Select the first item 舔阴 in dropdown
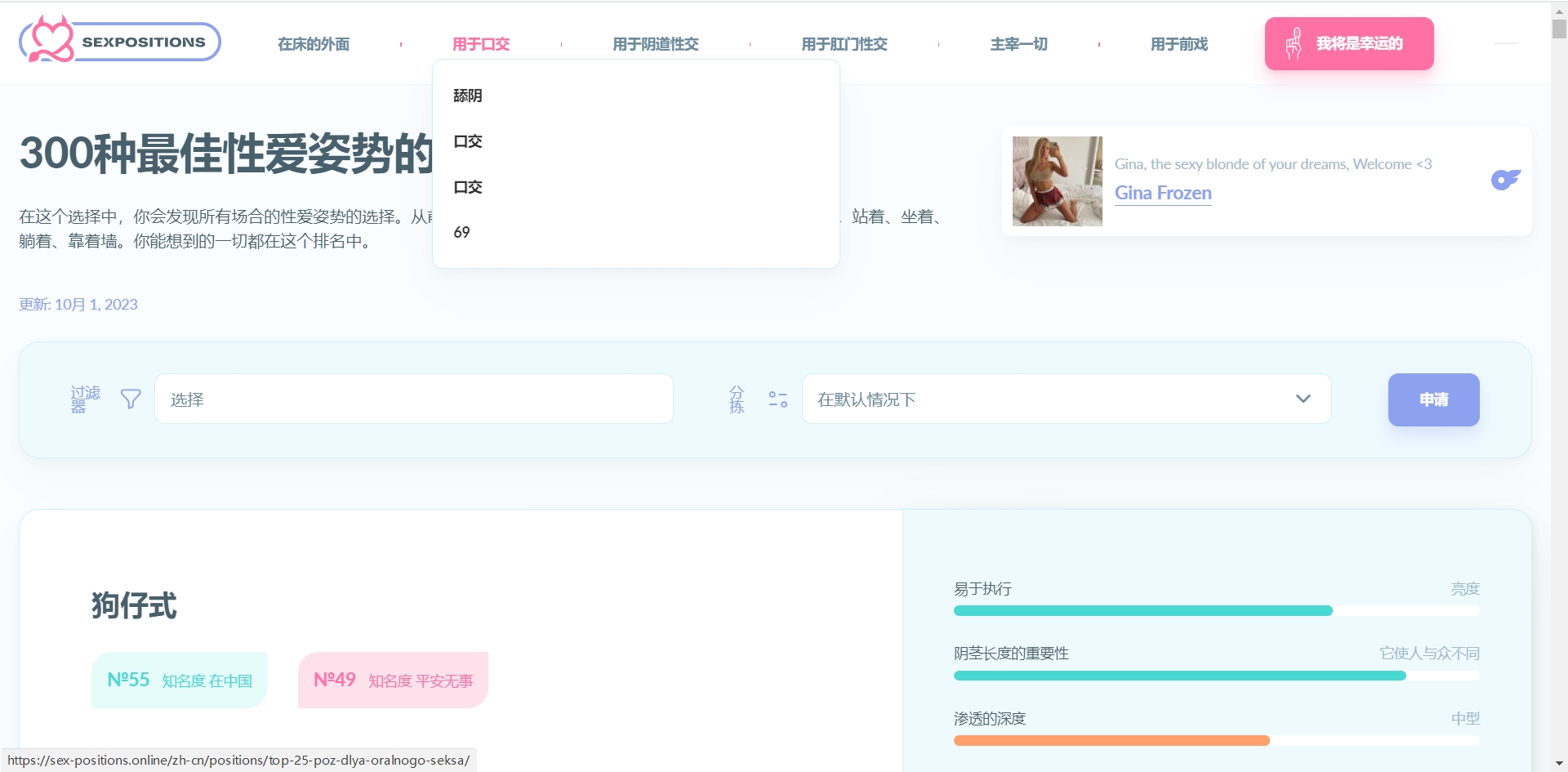The width and height of the screenshot is (1568, 772). click(468, 96)
